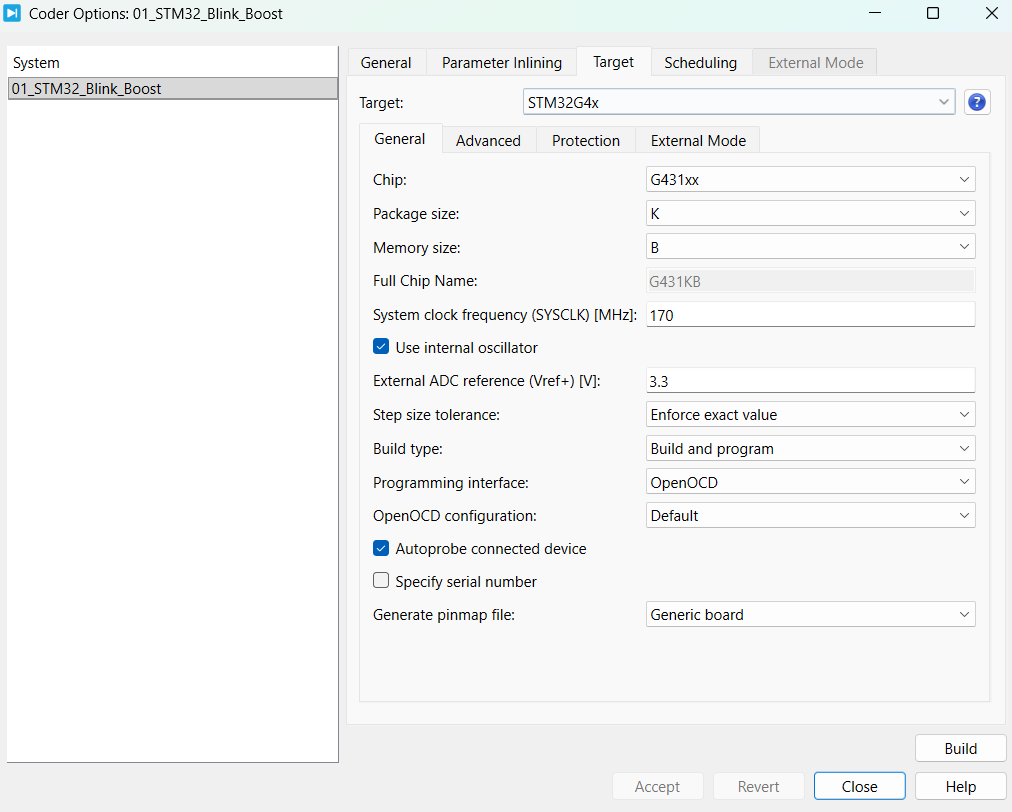Disable Autoprobe connected device
Image resolution: width=1012 pixels, height=812 pixels.
(381, 548)
